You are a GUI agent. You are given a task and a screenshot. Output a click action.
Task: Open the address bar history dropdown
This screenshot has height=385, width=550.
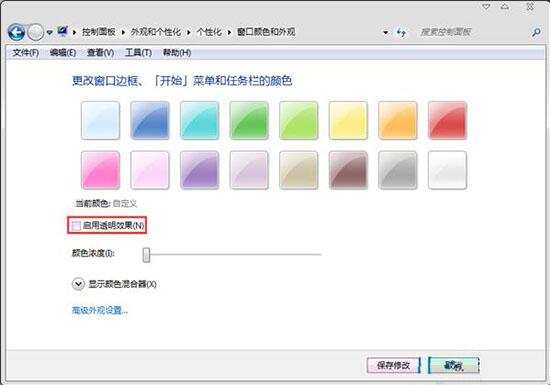385,33
